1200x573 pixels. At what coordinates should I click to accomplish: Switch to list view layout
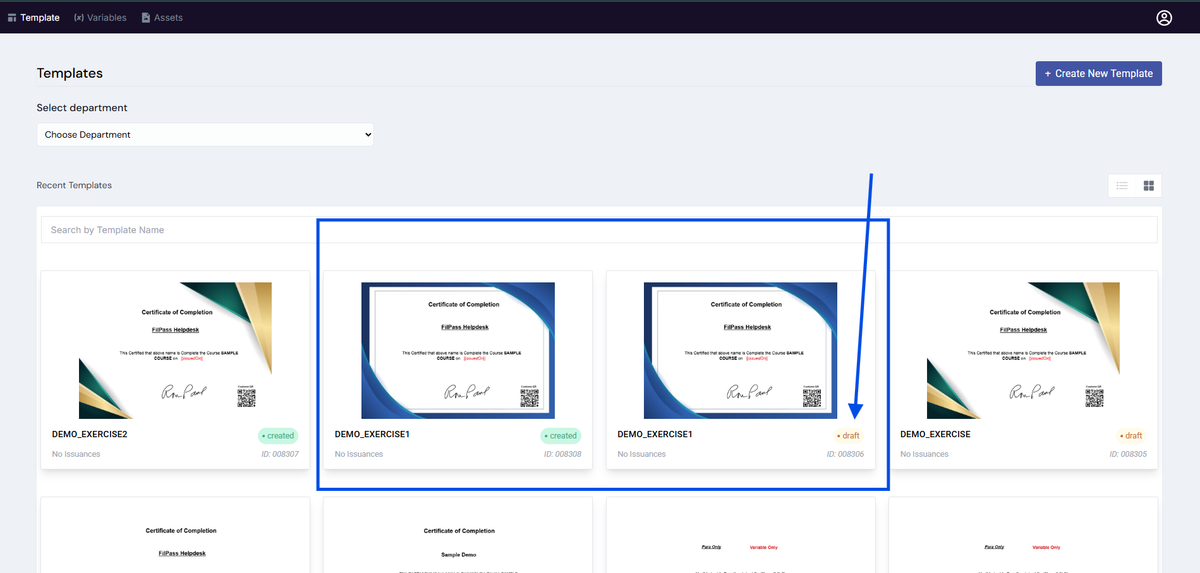pyautogui.click(x=1122, y=185)
